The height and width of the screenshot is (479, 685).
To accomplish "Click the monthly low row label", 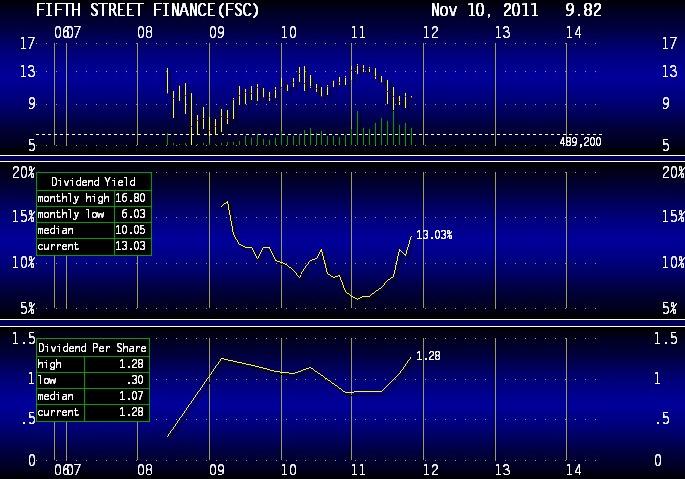I will tap(71, 214).
